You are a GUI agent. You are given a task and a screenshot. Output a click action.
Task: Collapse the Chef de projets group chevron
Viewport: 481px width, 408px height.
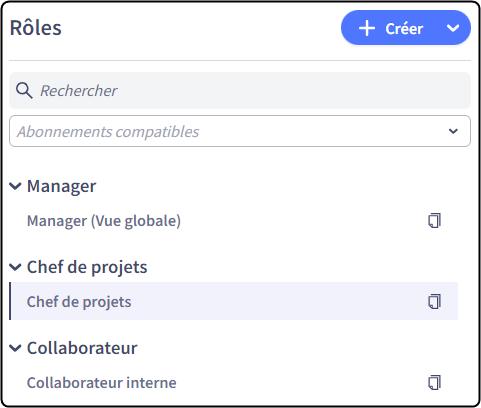[x=15, y=267]
